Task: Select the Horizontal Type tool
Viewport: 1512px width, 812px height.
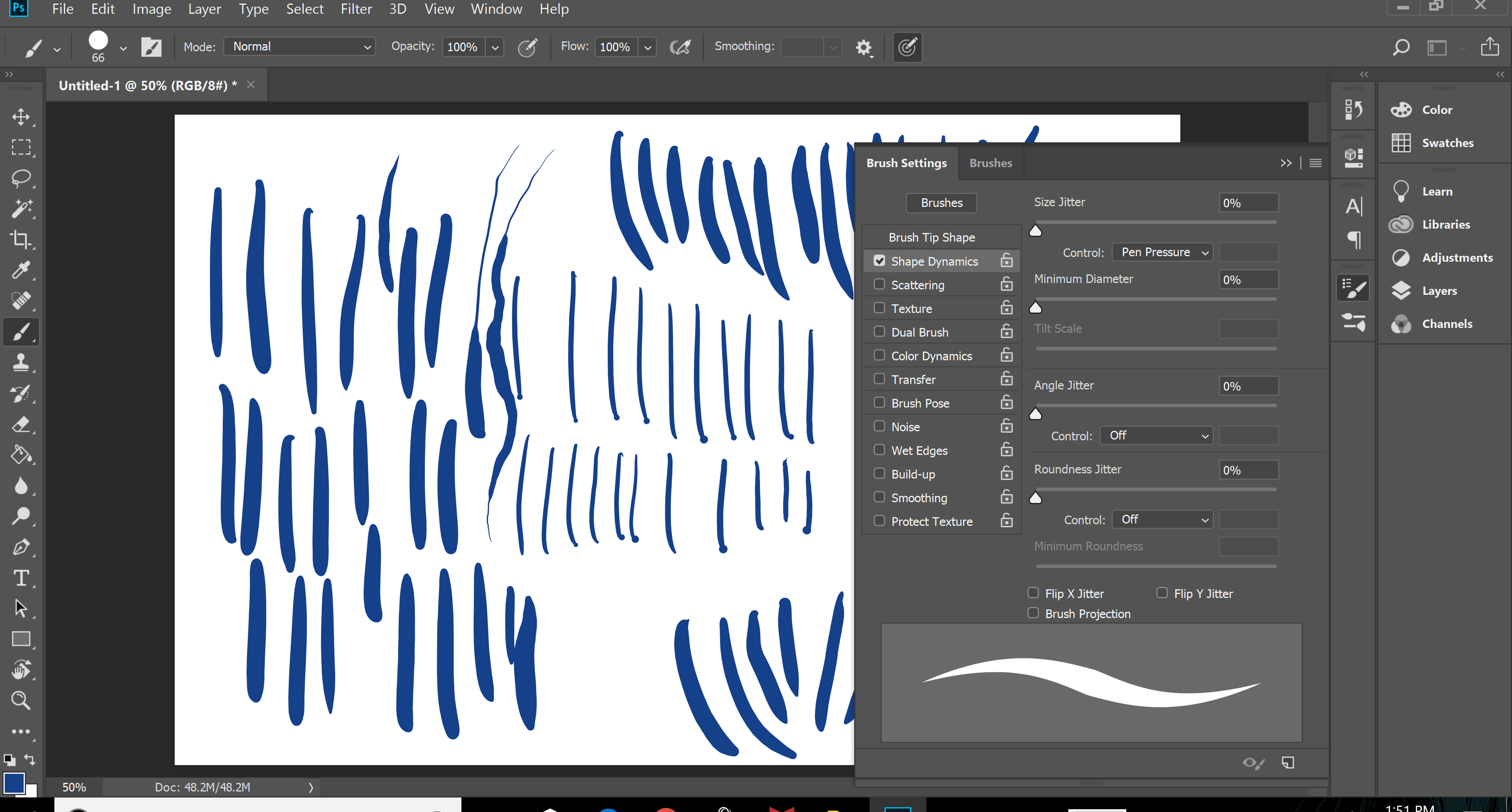Action: point(22,579)
